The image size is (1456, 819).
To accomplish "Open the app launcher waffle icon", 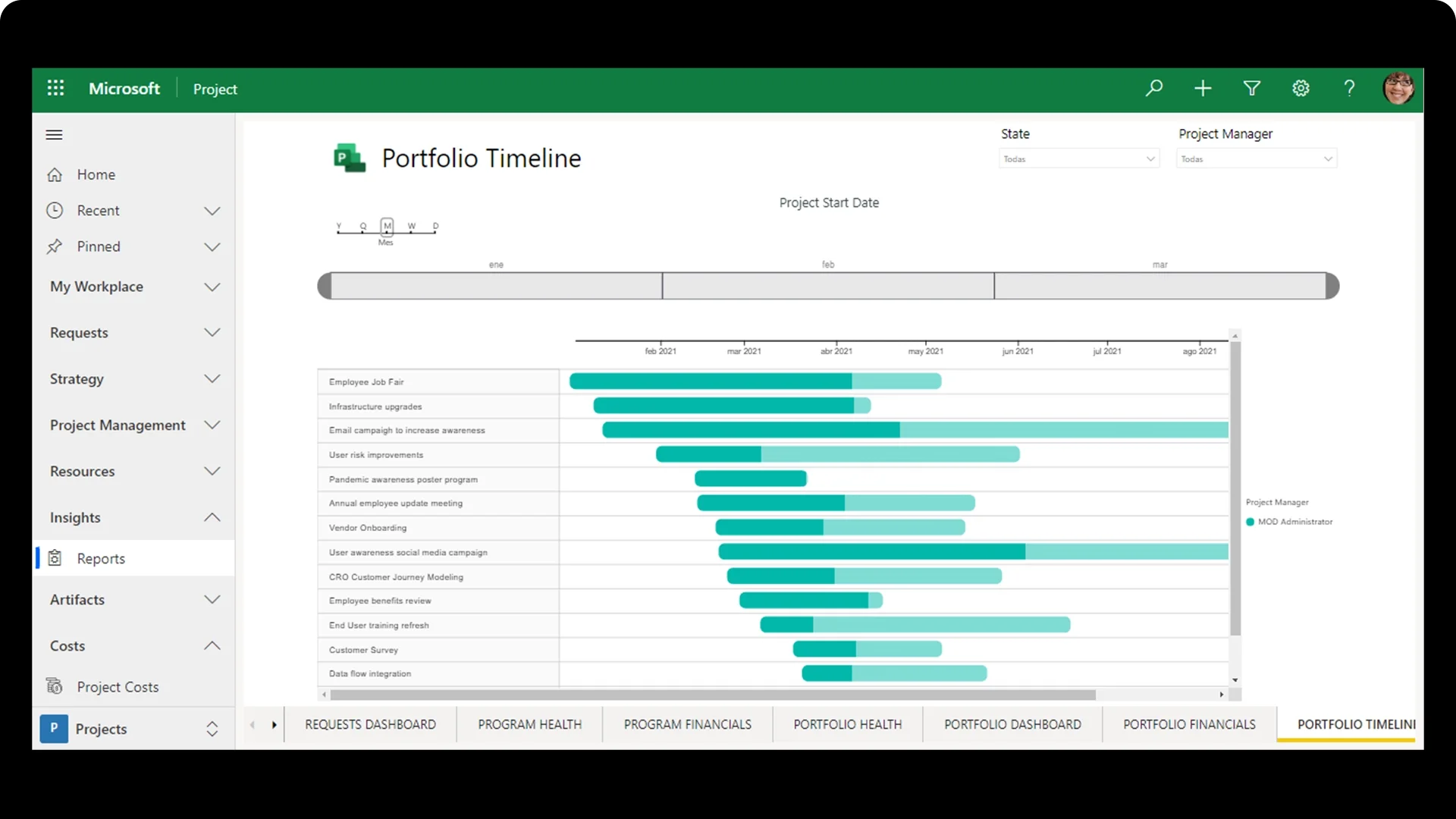I will tap(55, 88).
